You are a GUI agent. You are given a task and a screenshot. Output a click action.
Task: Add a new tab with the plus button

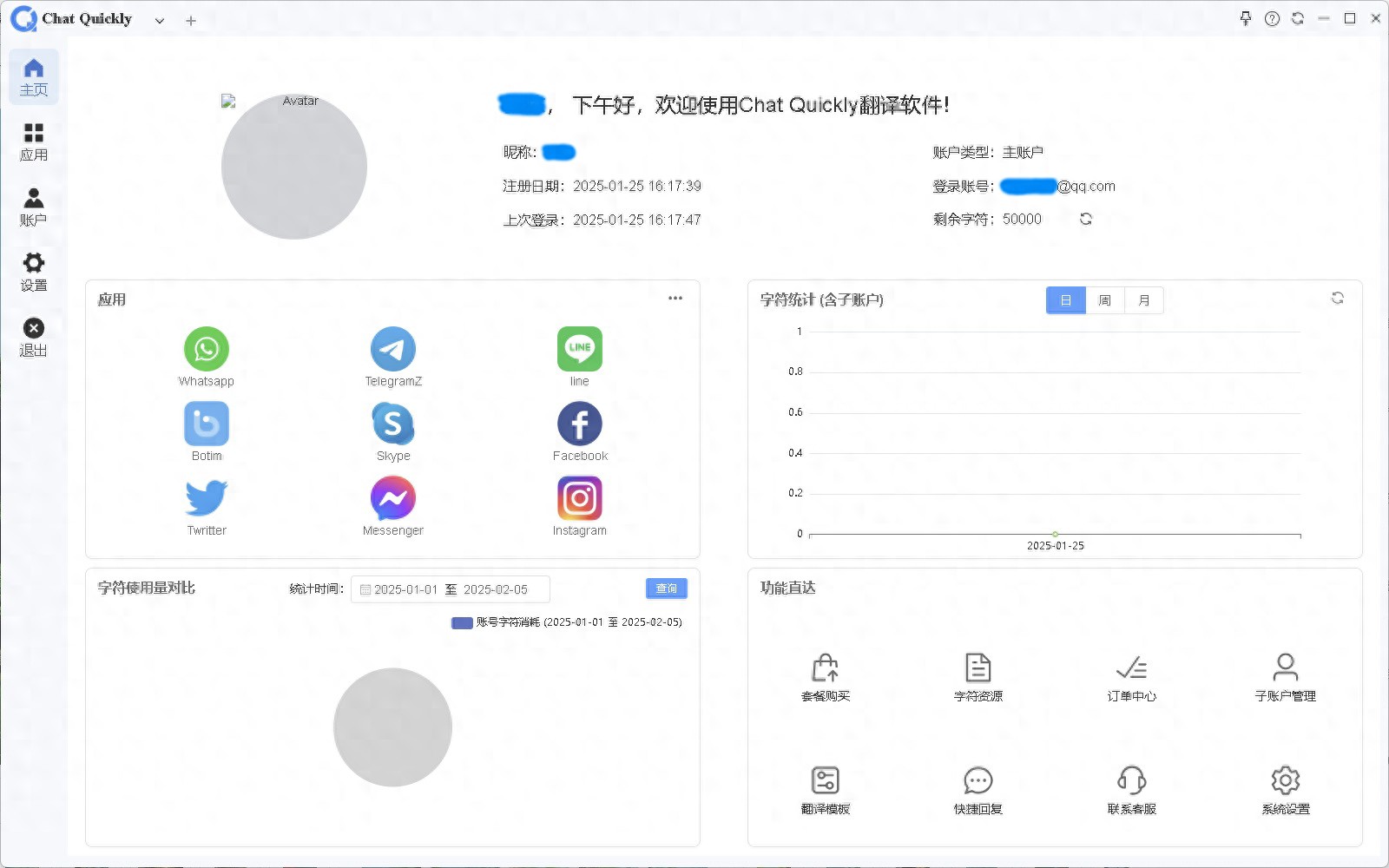pyautogui.click(x=191, y=20)
